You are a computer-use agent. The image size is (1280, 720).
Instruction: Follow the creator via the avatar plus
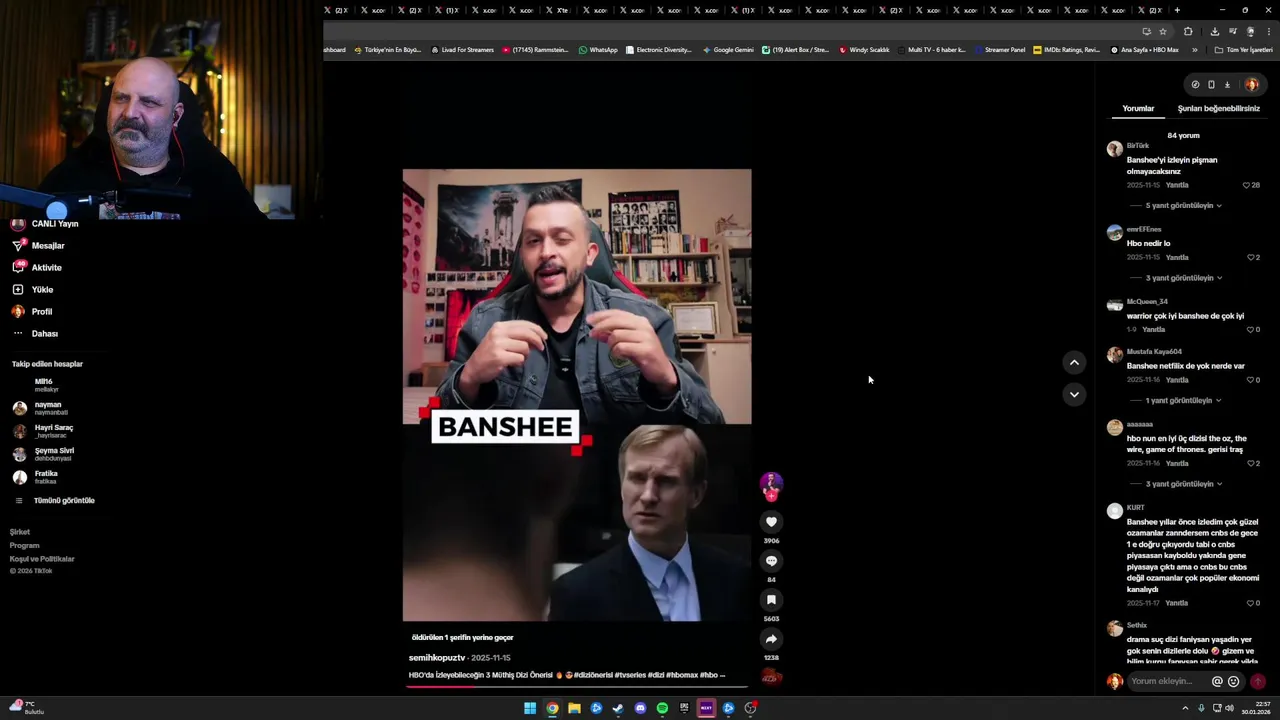(771, 495)
